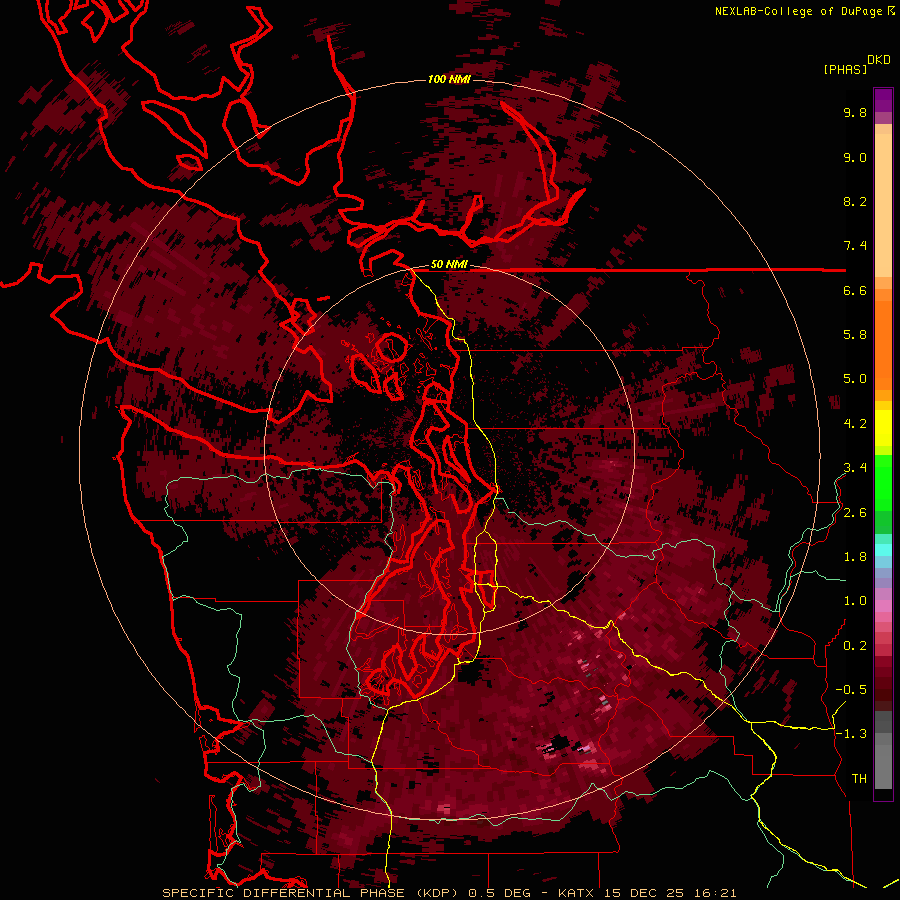Click the 8.2 scale value
The width and height of the screenshot is (900, 900).
tap(855, 202)
